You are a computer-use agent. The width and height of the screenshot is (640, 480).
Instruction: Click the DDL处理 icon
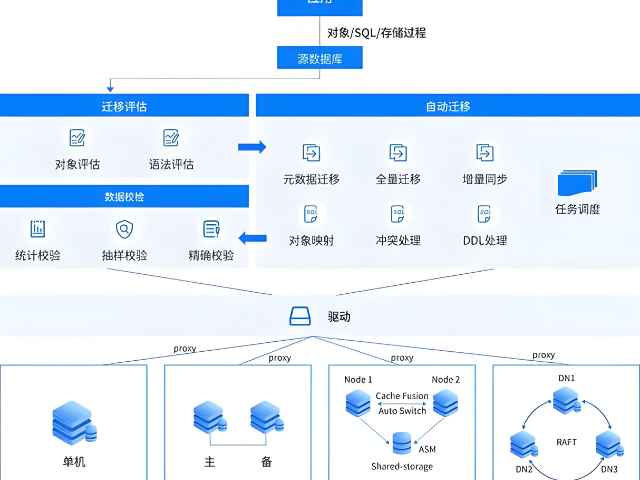tap(485, 214)
